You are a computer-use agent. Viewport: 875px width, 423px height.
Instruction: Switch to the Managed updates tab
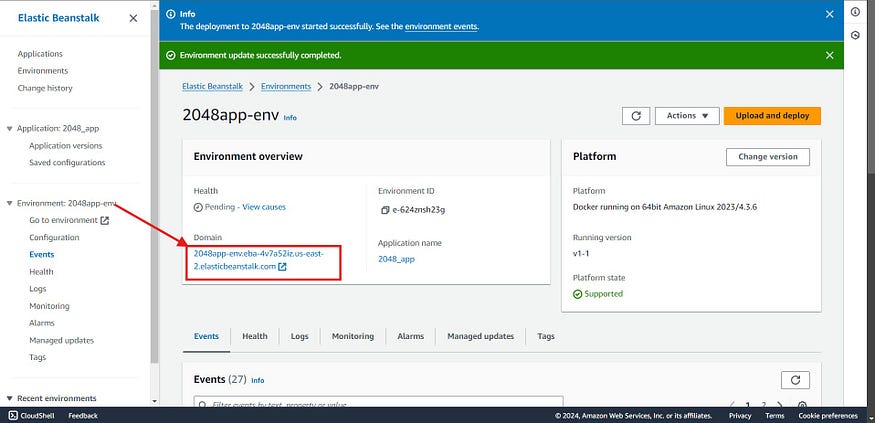(480, 337)
